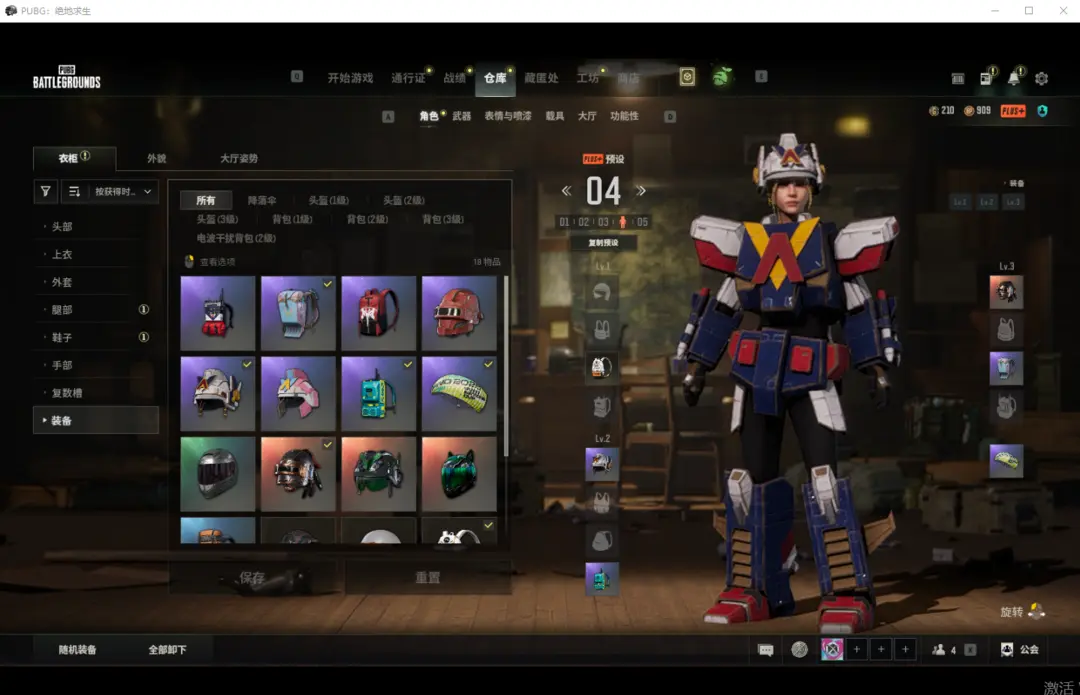This screenshot has width=1080, height=695.
Task: Switch to the 大厅姿势 tab
Action: (238, 158)
